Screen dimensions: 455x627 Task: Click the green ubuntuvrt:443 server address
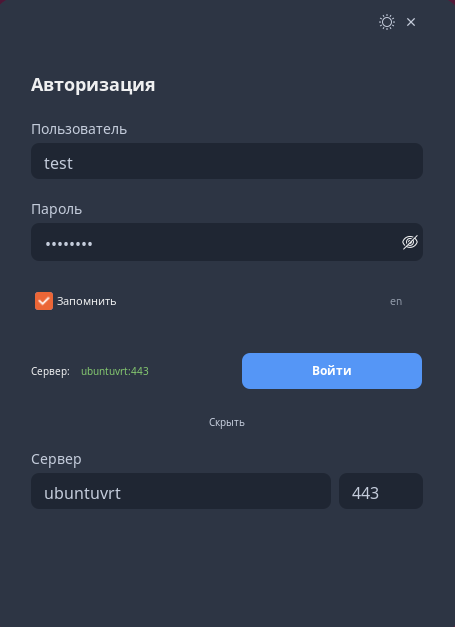tap(115, 371)
